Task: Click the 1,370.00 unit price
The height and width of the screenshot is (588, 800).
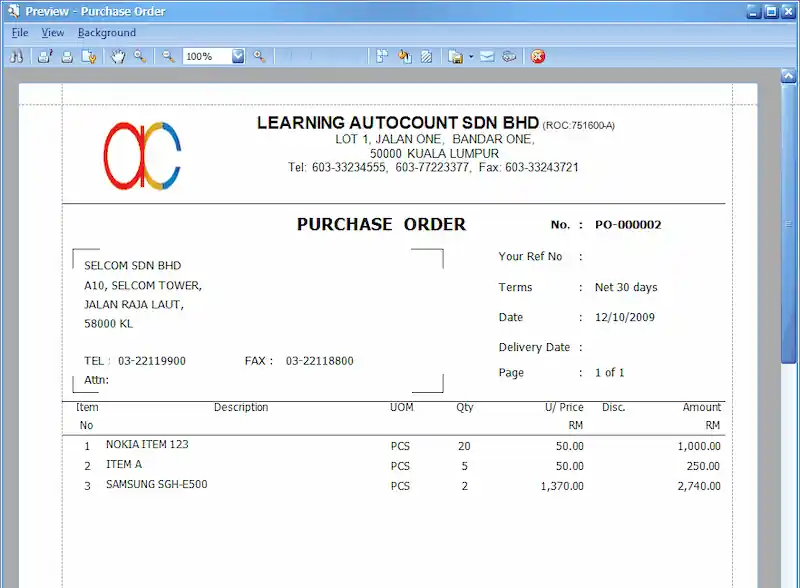Action: tap(562, 486)
